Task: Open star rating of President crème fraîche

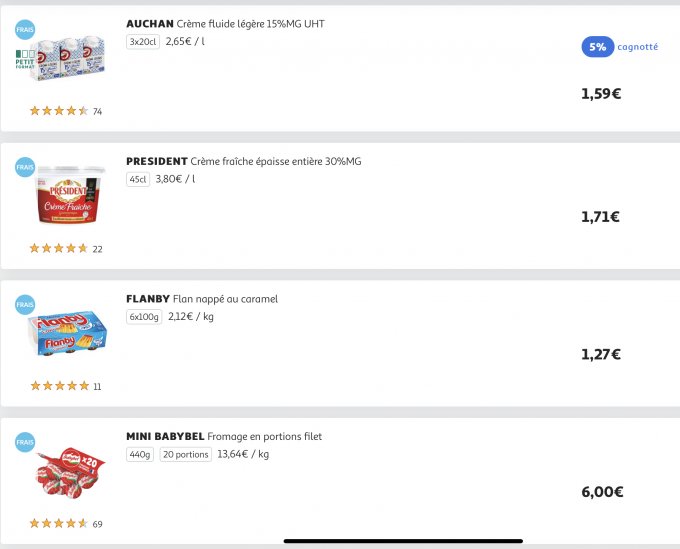Action: (59, 248)
